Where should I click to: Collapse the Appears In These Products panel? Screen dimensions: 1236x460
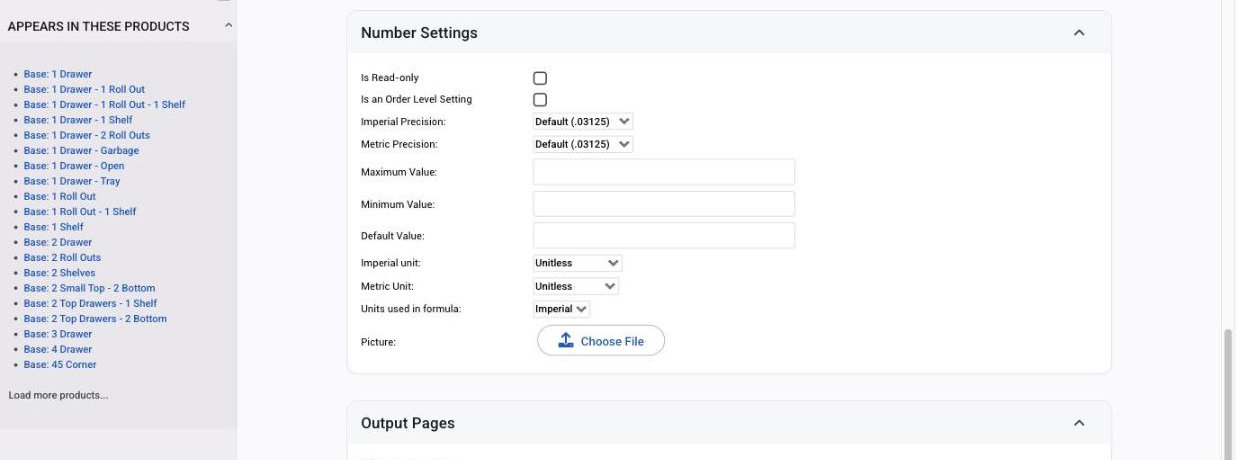coord(228,26)
